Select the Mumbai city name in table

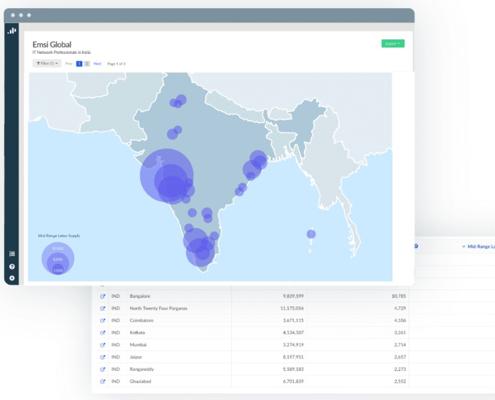click(x=138, y=345)
